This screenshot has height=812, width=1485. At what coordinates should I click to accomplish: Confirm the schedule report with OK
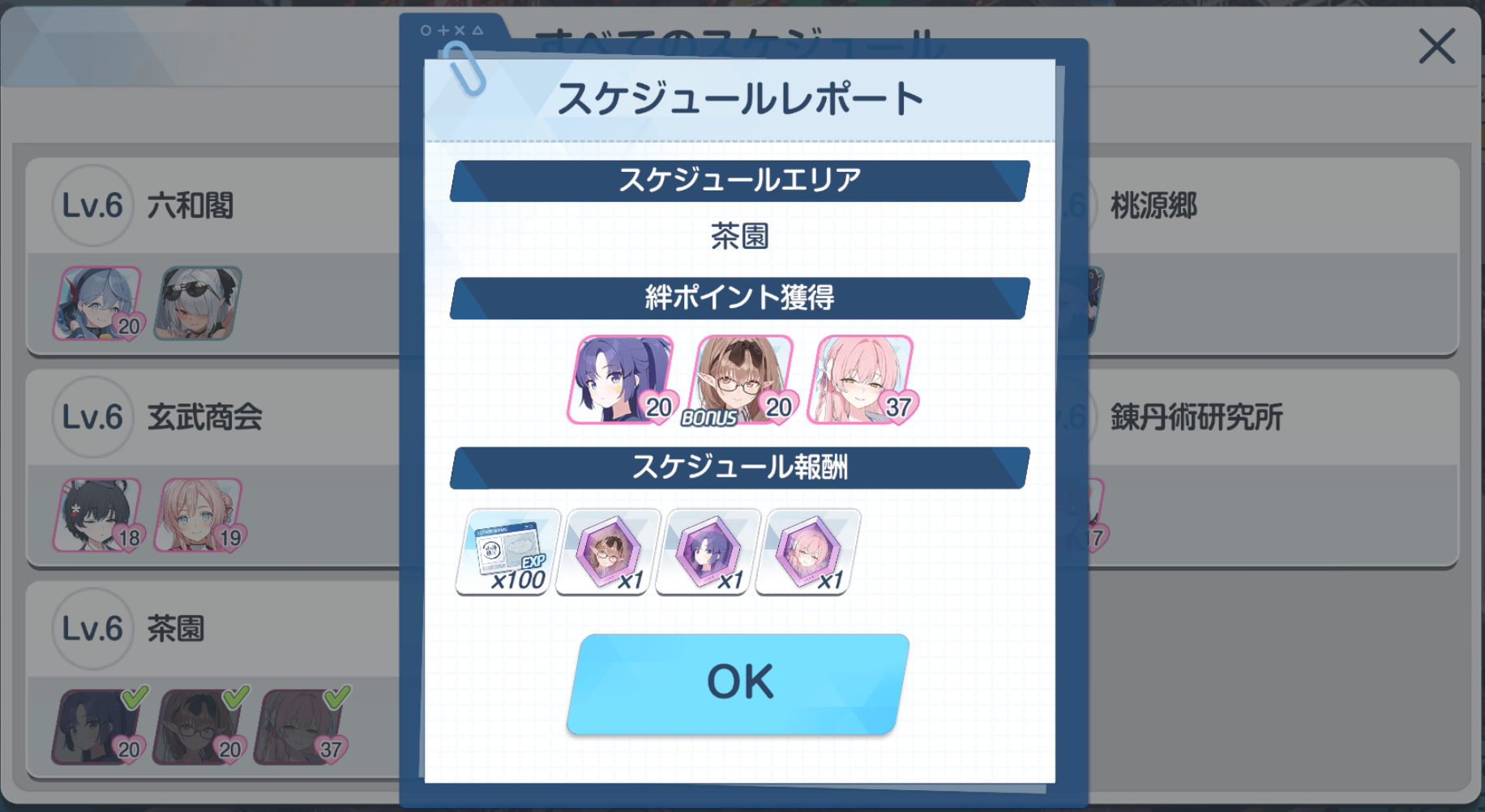tap(738, 684)
